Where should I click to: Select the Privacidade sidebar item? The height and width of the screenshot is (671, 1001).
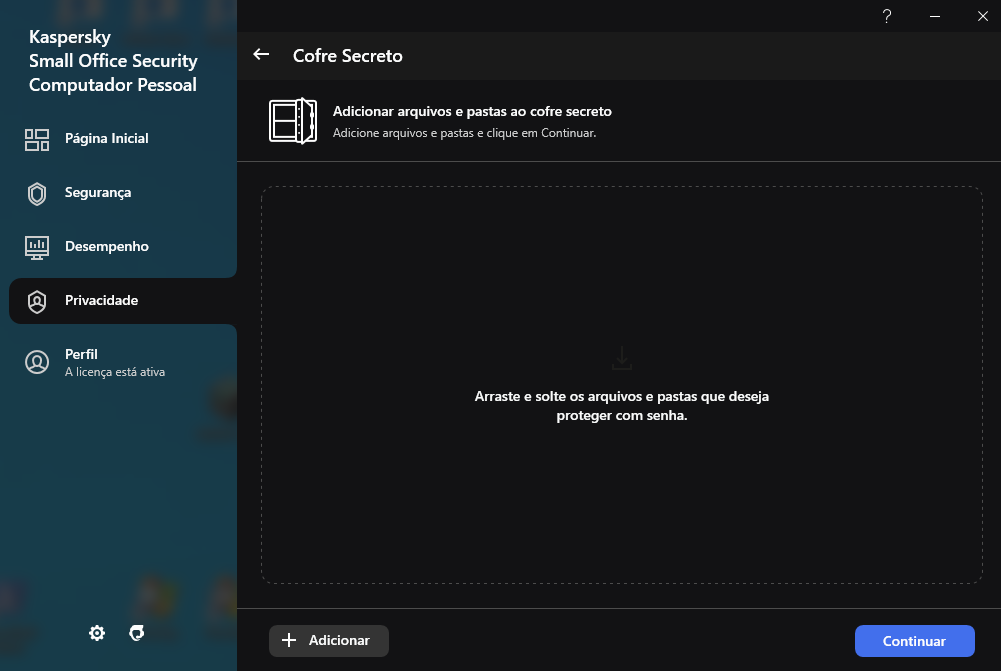(x=102, y=301)
